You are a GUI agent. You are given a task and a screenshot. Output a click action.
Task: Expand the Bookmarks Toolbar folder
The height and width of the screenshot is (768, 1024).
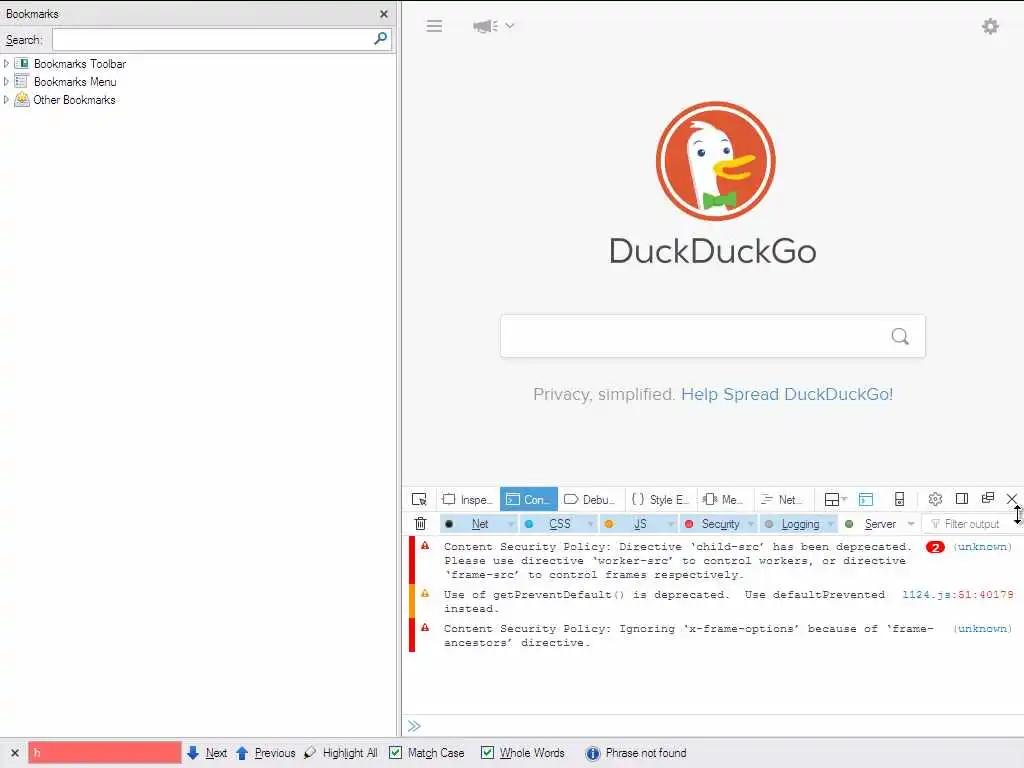click(7, 63)
